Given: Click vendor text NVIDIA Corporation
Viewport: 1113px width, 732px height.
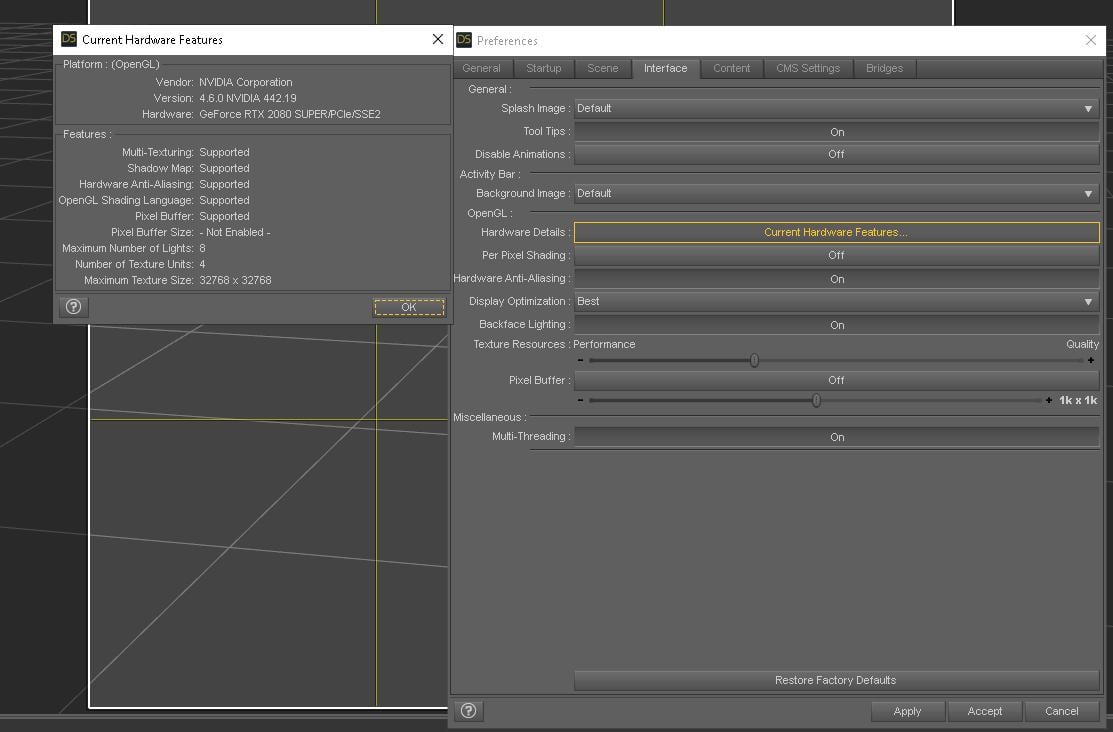Looking at the screenshot, I should point(246,82).
